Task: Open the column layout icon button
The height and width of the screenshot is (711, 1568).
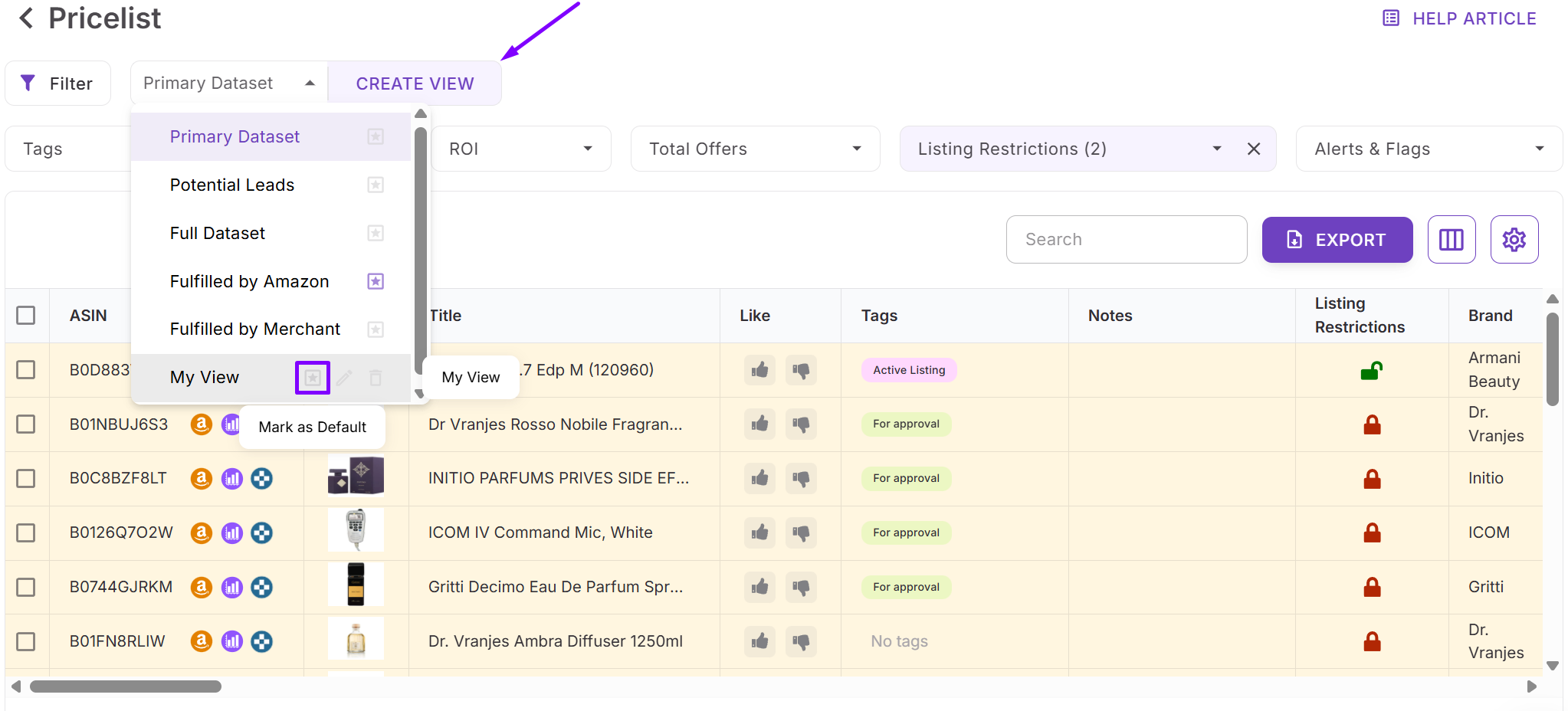Action: point(1451,240)
